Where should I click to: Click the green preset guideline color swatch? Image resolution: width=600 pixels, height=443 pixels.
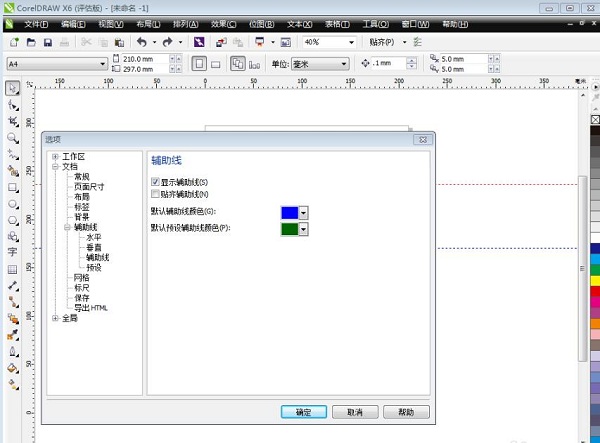pyautogui.click(x=290, y=230)
